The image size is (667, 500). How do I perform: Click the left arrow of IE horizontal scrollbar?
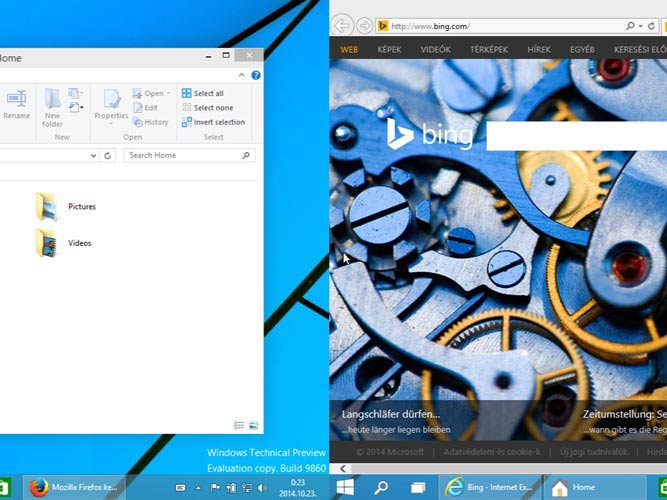click(x=343, y=469)
